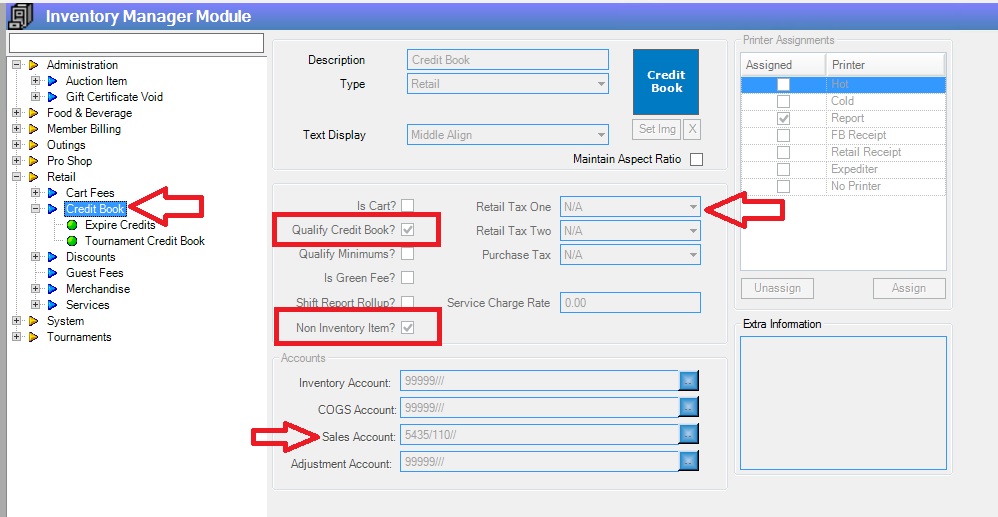Expand the Food & Beverage tree node
998x517 pixels.
[x=16, y=113]
